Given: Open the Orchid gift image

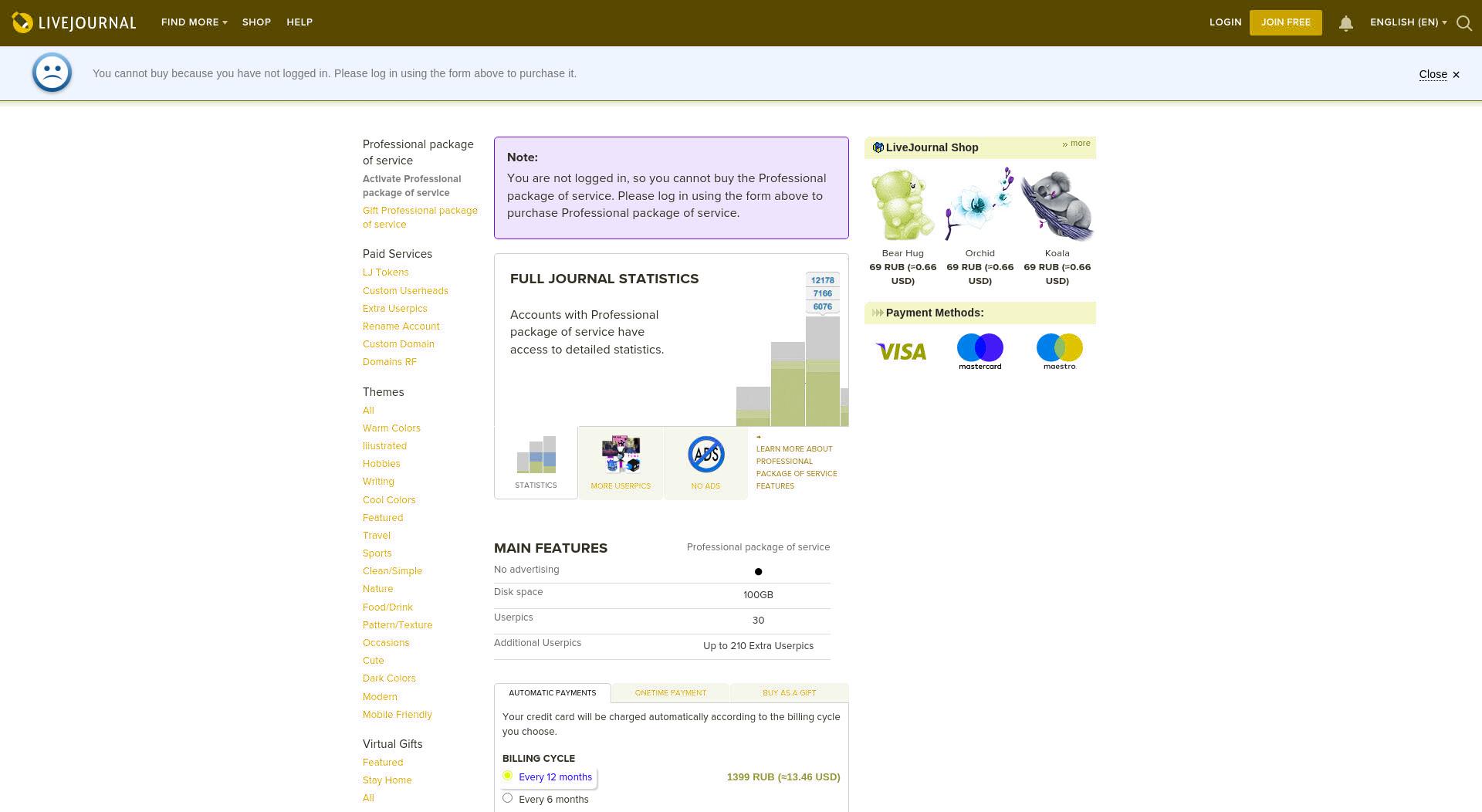Looking at the screenshot, I should (980, 205).
